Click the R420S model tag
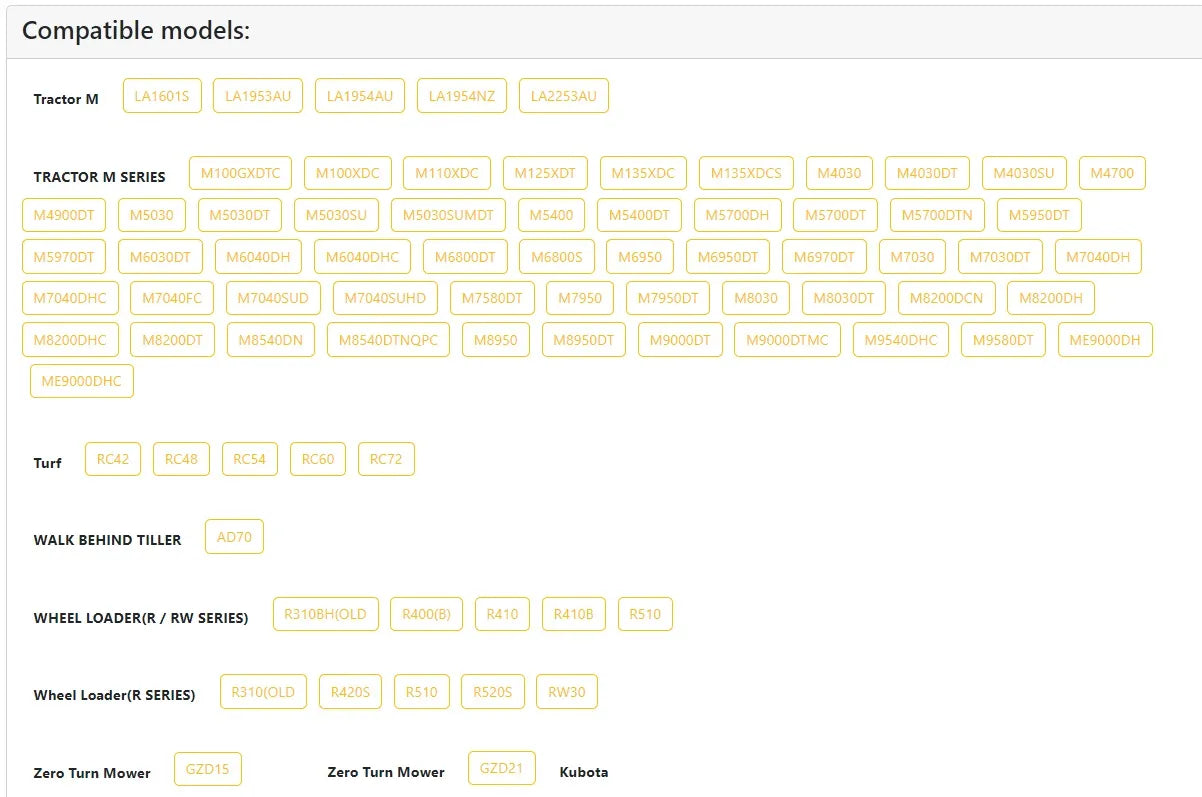The width and height of the screenshot is (1202, 797). coord(350,692)
